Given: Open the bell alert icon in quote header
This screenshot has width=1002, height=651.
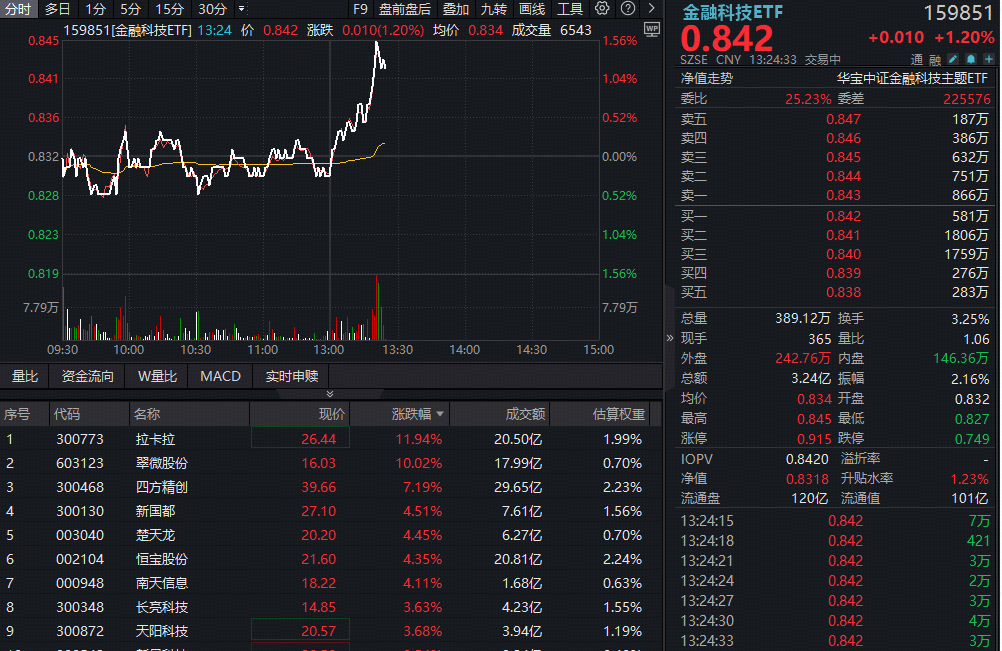Looking at the screenshot, I should coord(971,59).
